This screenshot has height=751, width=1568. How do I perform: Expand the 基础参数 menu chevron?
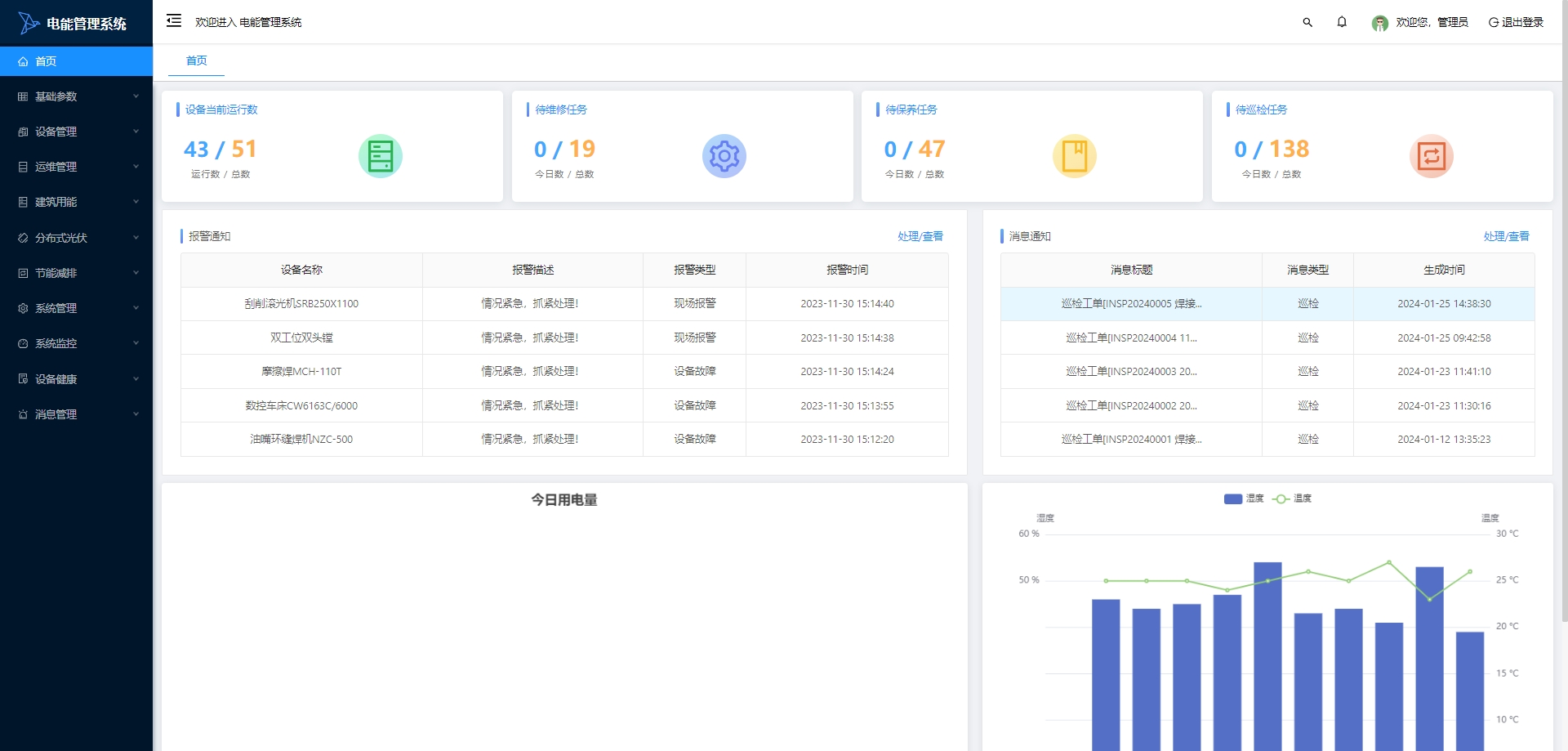click(136, 96)
